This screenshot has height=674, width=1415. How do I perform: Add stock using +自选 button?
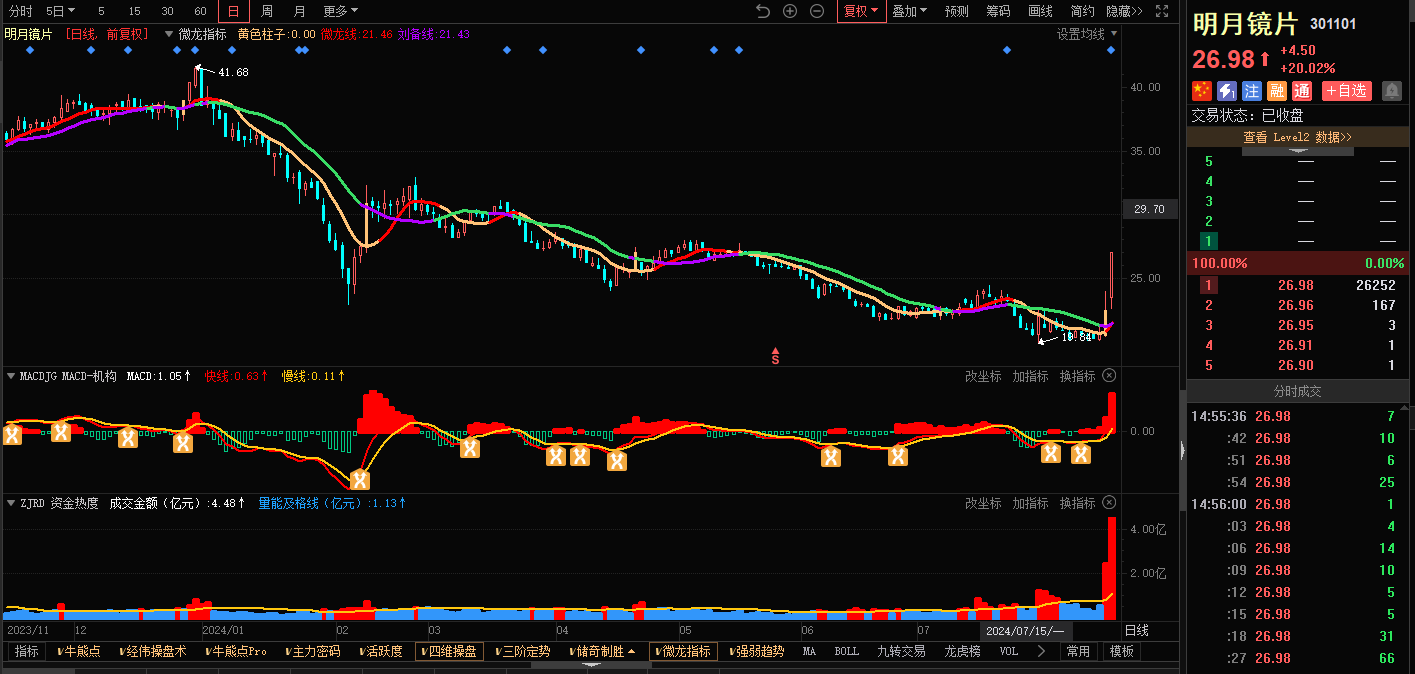[1346, 91]
